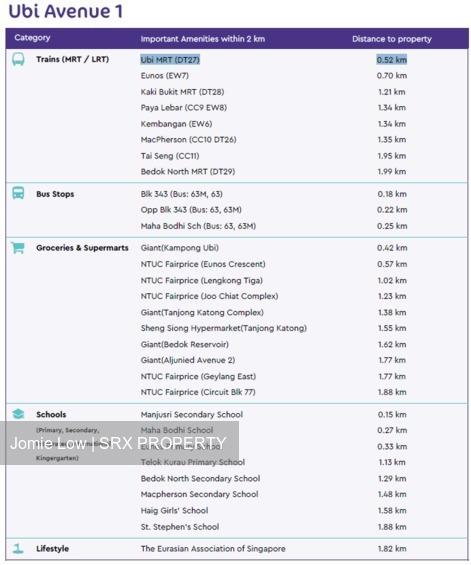Image resolution: width=471 pixels, height=565 pixels.
Task: Click the 0.70 km distance for Eunos
Action: (392, 76)
